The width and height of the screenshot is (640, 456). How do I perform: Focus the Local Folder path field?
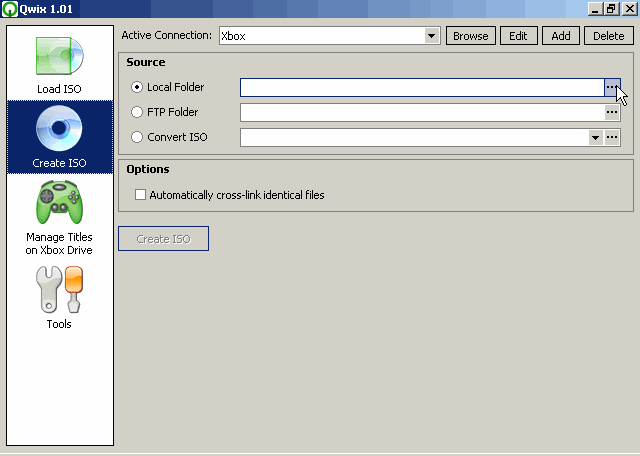click(x=422, y=87)
